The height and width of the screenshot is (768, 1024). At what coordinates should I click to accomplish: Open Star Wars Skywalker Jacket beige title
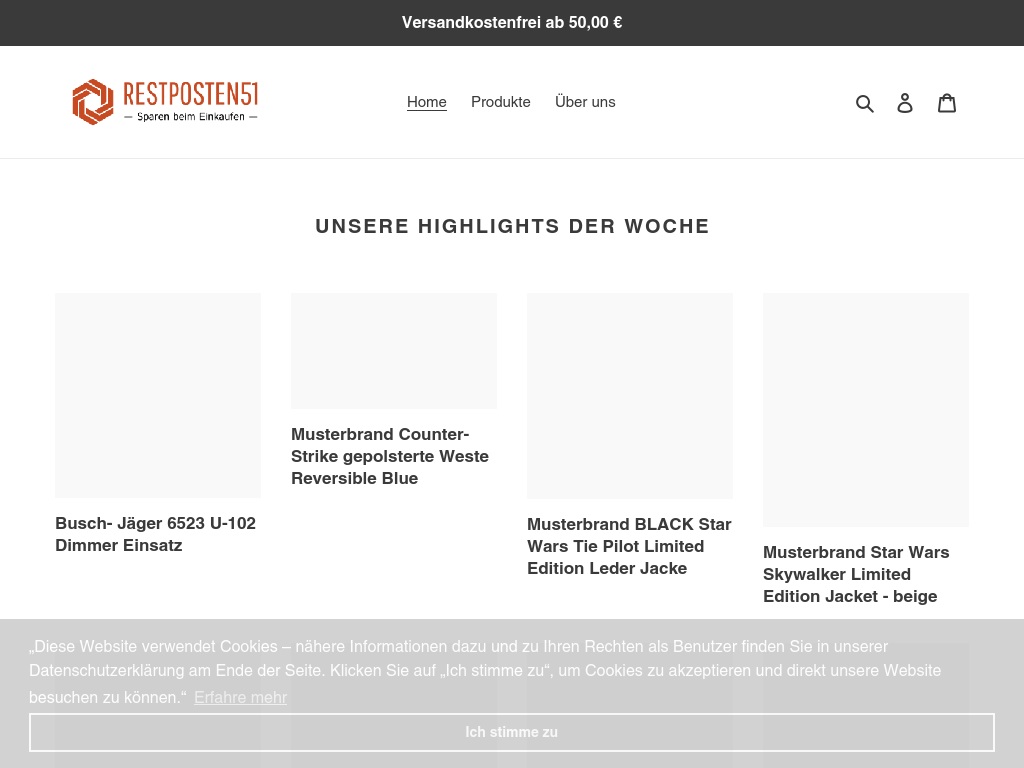point(856,574)
